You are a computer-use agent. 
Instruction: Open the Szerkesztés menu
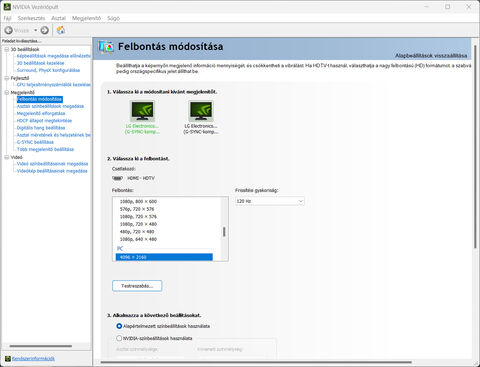click(x=31, y=18)
